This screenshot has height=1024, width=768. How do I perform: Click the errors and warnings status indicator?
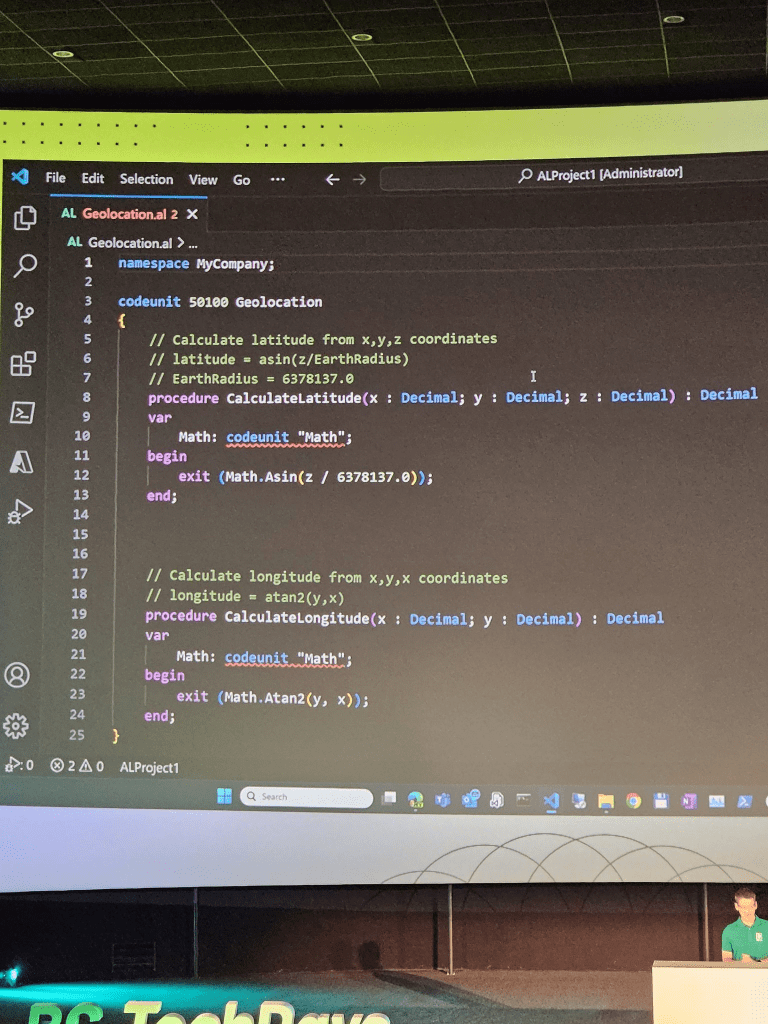pyautogui.click(x=76, y=766)
